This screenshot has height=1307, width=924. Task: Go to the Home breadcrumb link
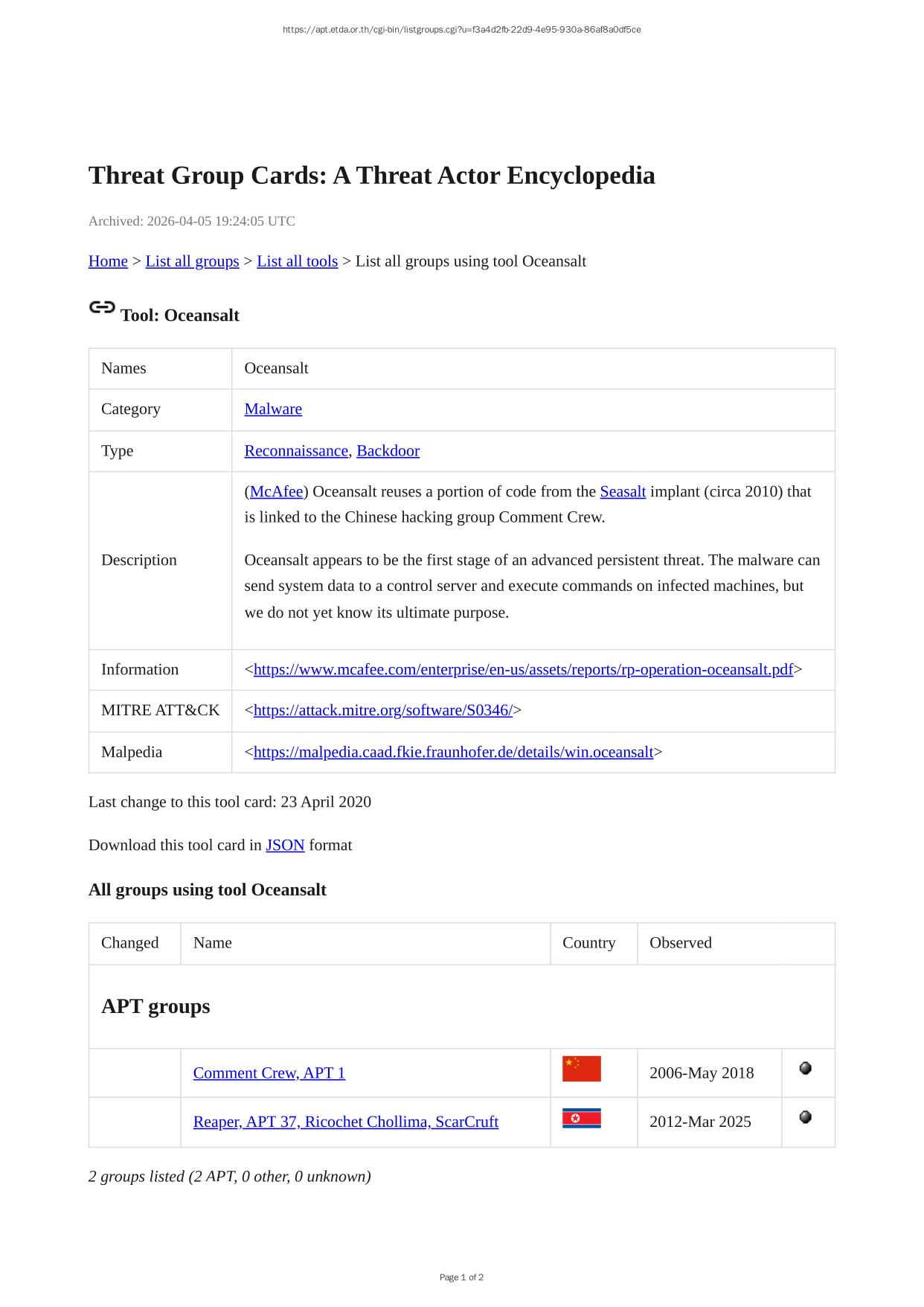pos(108,261)
